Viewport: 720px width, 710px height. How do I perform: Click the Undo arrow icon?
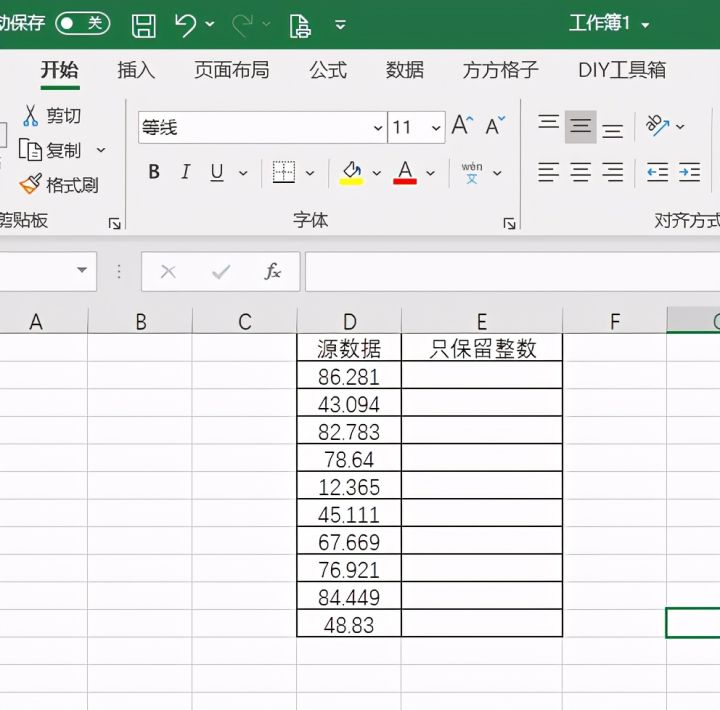click(186, 25)
